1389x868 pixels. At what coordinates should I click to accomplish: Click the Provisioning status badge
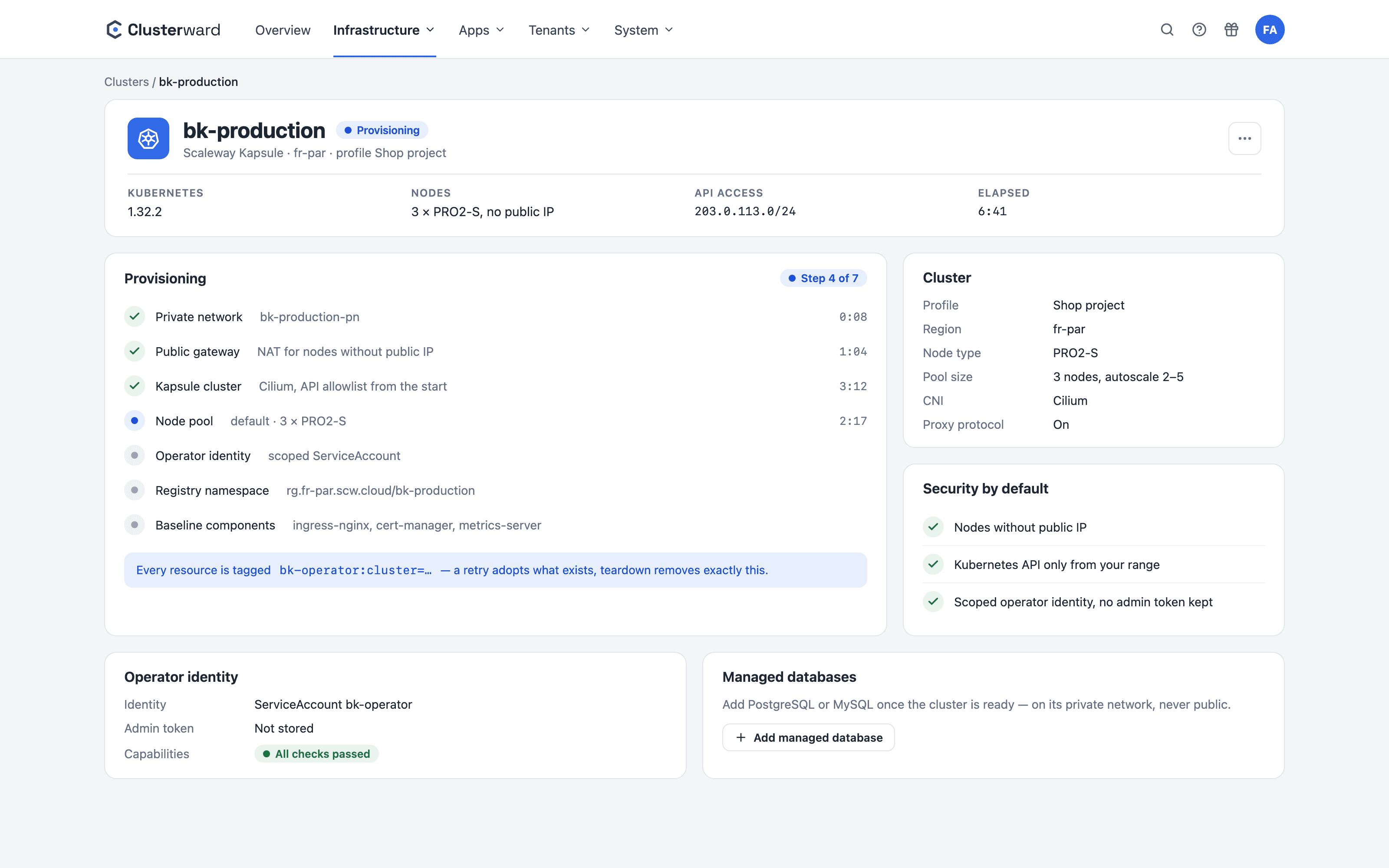pyautogui.click(x=382, y=130)
